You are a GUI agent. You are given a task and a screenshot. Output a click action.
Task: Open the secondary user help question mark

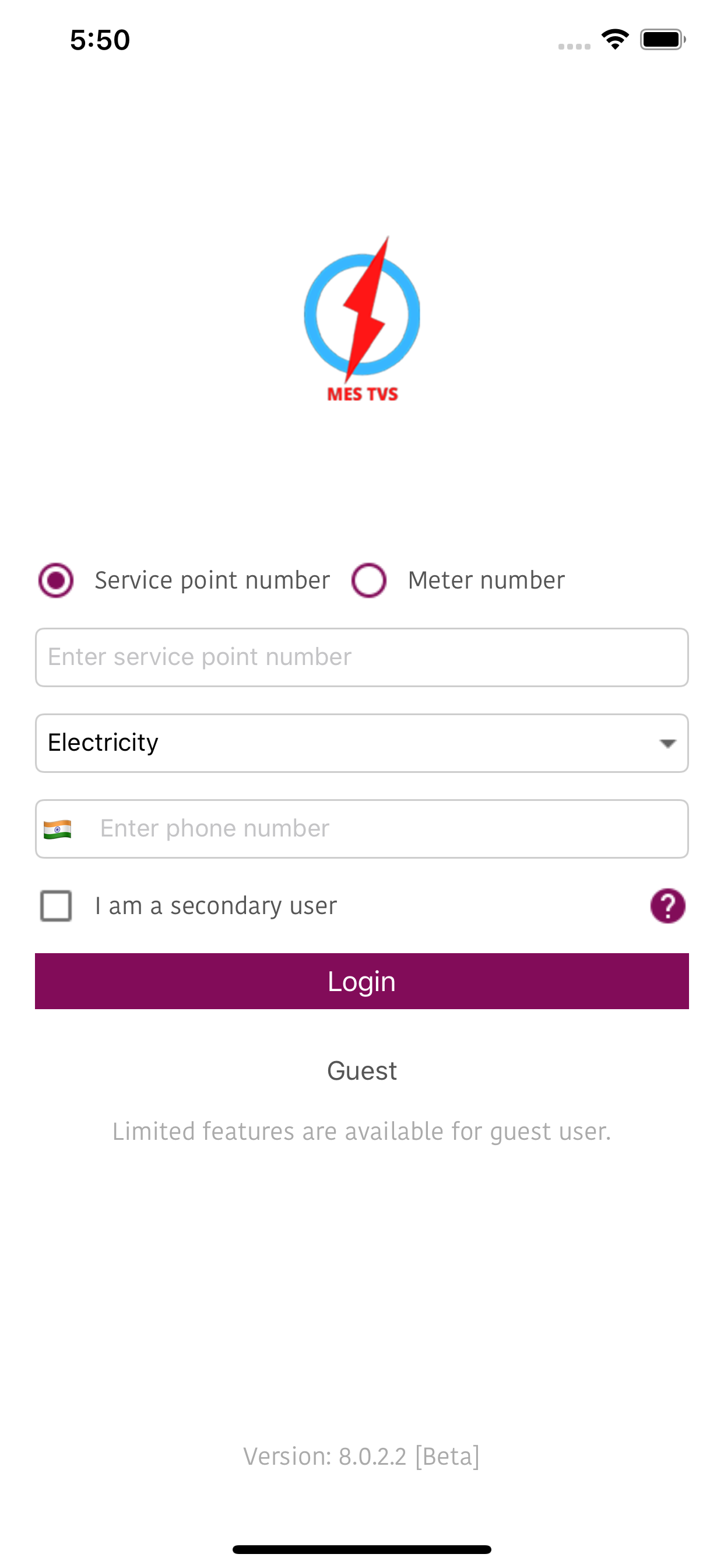(x=667, y=906)
